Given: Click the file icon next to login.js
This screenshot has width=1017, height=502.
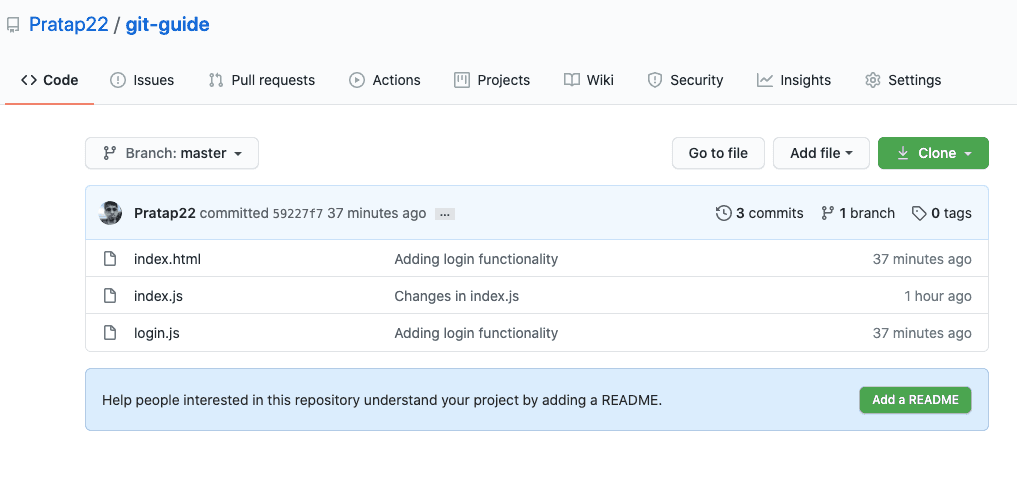Looking at the screenshot, I should [x=110, y=333].
